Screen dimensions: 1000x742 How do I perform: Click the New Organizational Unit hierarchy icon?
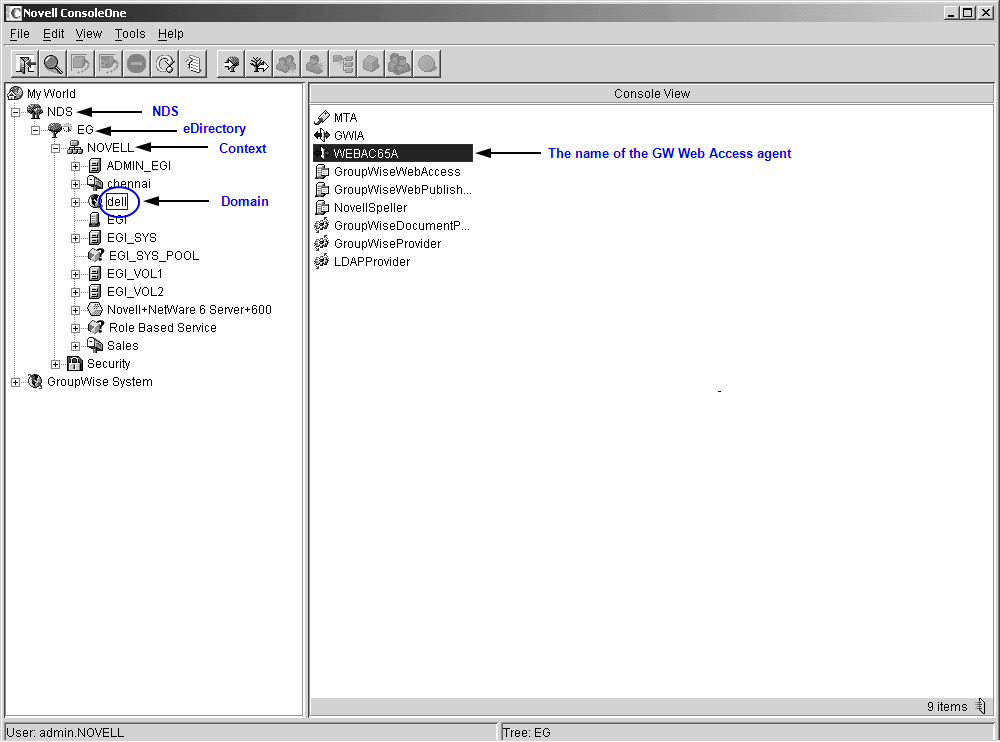(x=343, y=64)
